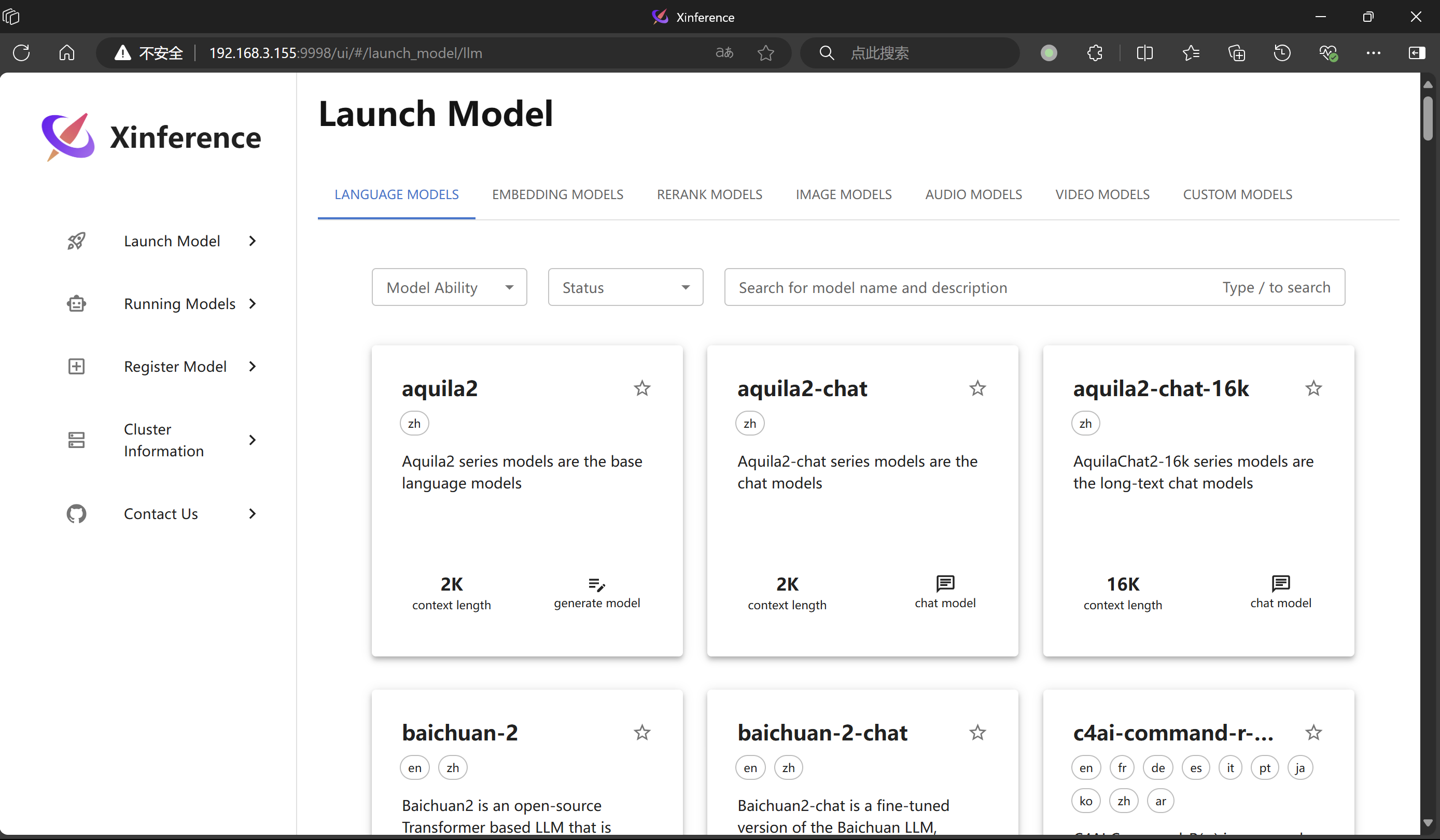
Task: Switch to the Embedding Models tab
Action: (557, 195)
